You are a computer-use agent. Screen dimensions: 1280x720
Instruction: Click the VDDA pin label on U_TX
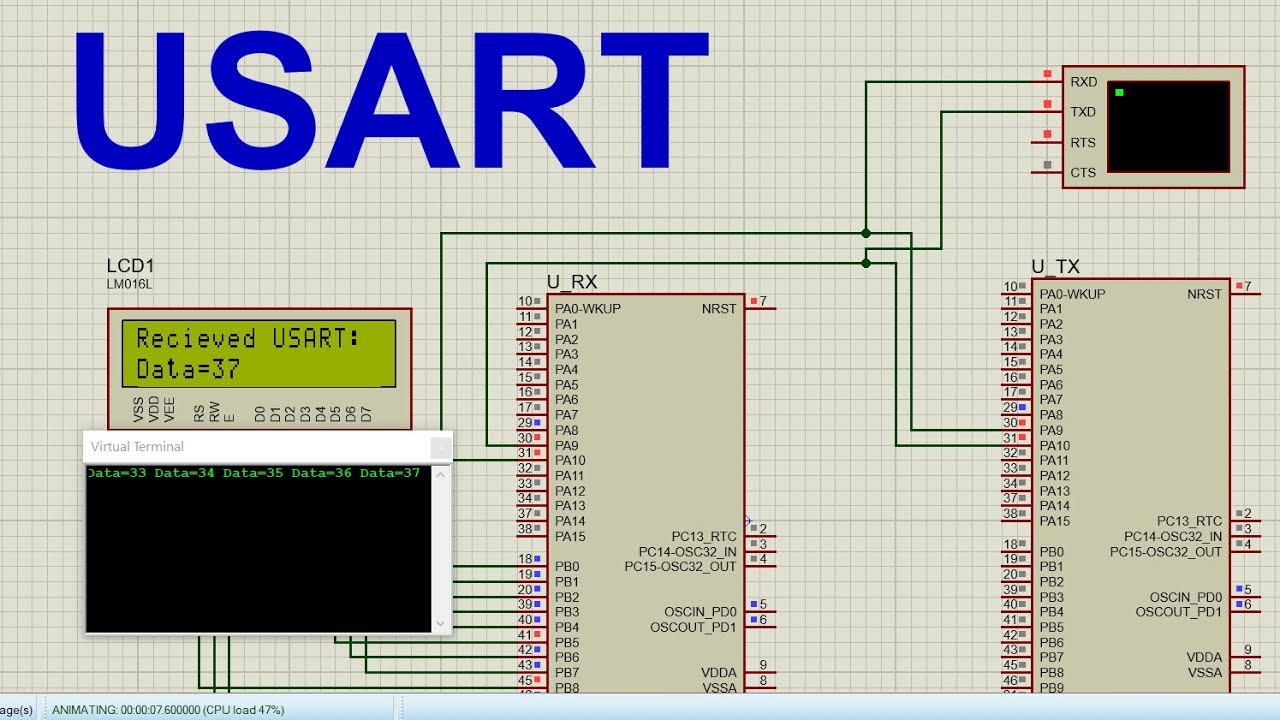[x=1204, y=657]
